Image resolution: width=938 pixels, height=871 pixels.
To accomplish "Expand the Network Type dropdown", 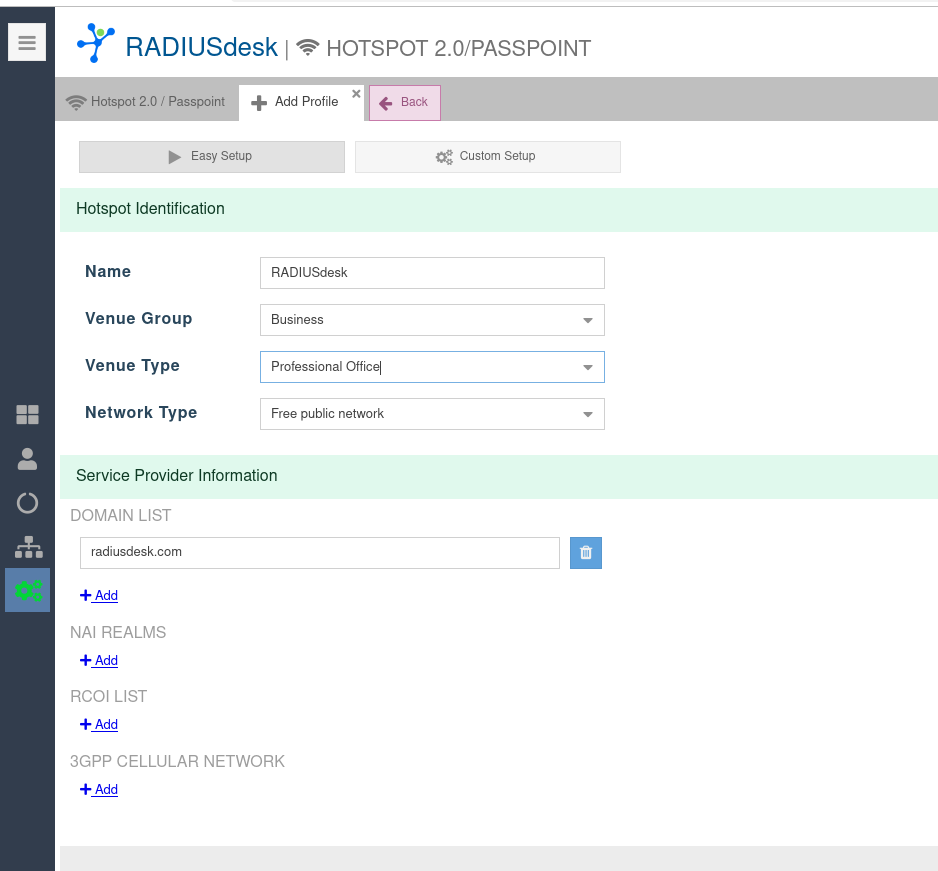I will [x=587, y=414].
